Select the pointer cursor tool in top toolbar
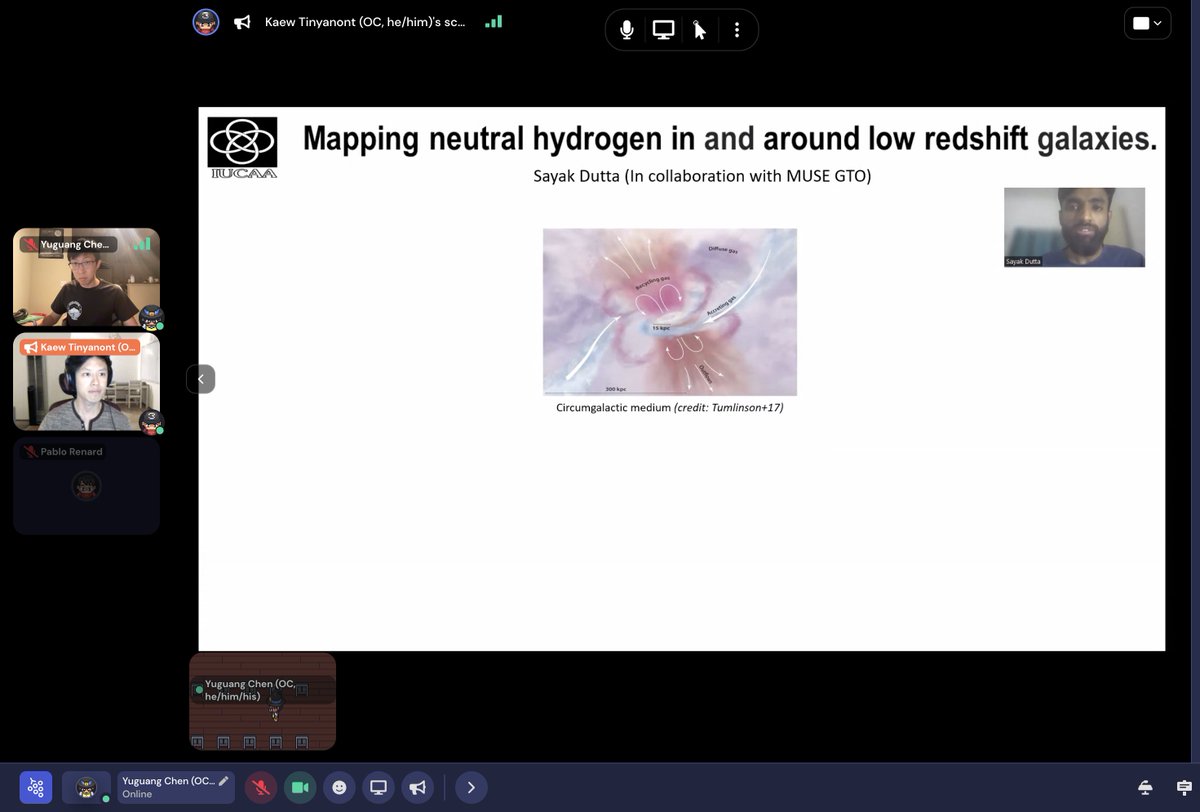The width and height of the screenshot is (1200, 812). coord(699,30)
